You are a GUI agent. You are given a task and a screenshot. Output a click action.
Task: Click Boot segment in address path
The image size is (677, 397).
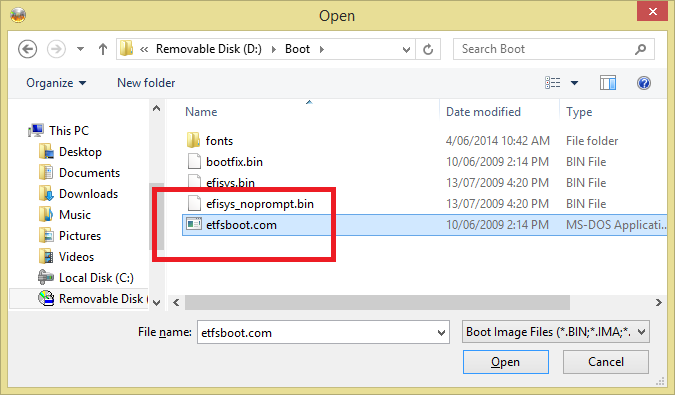(297, 49)
